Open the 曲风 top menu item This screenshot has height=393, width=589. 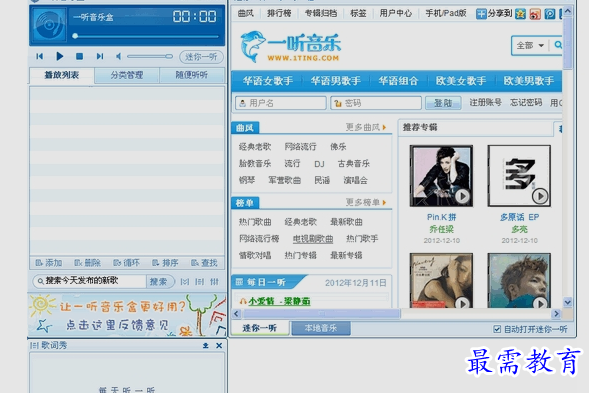click(246, 14)
